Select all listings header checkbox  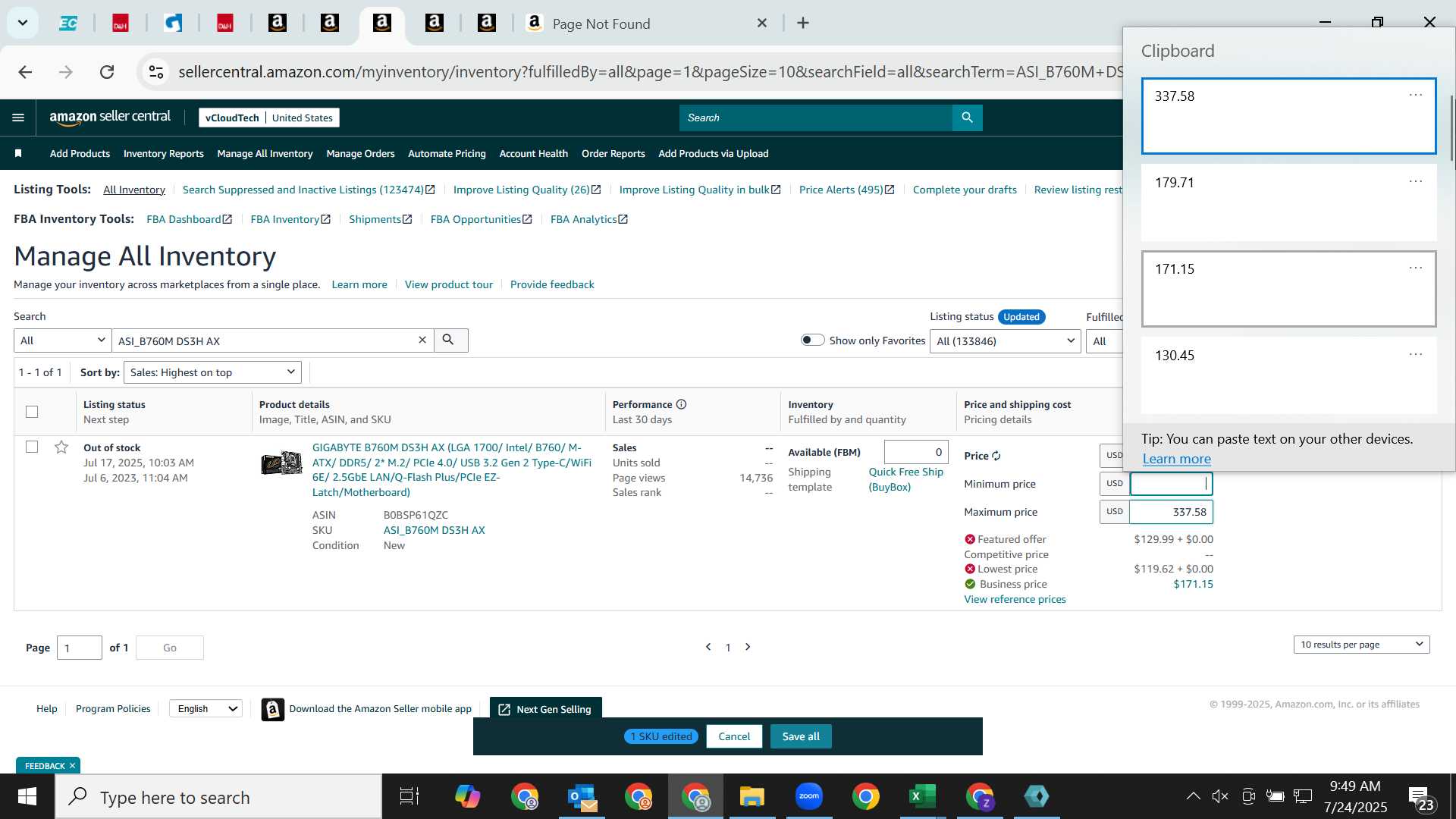pyautogui.click(x=32, y=412)
